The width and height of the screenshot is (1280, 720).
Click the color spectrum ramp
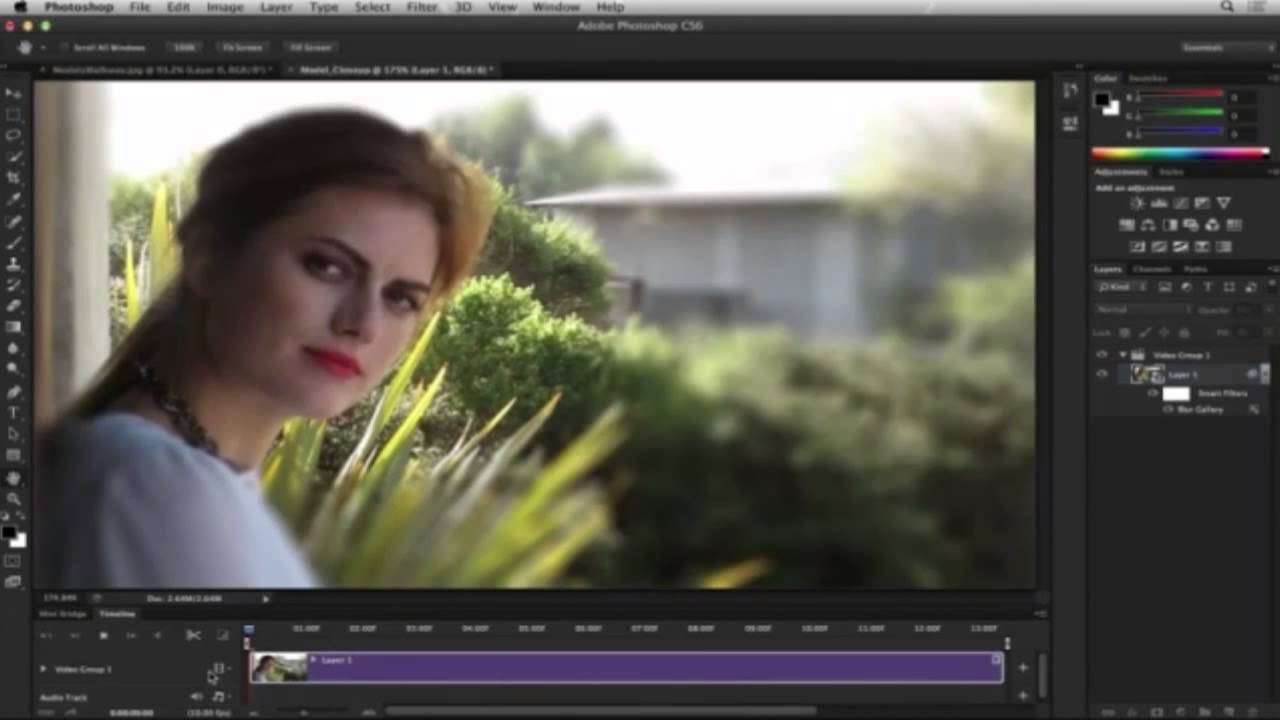[x=1180, y=153]
